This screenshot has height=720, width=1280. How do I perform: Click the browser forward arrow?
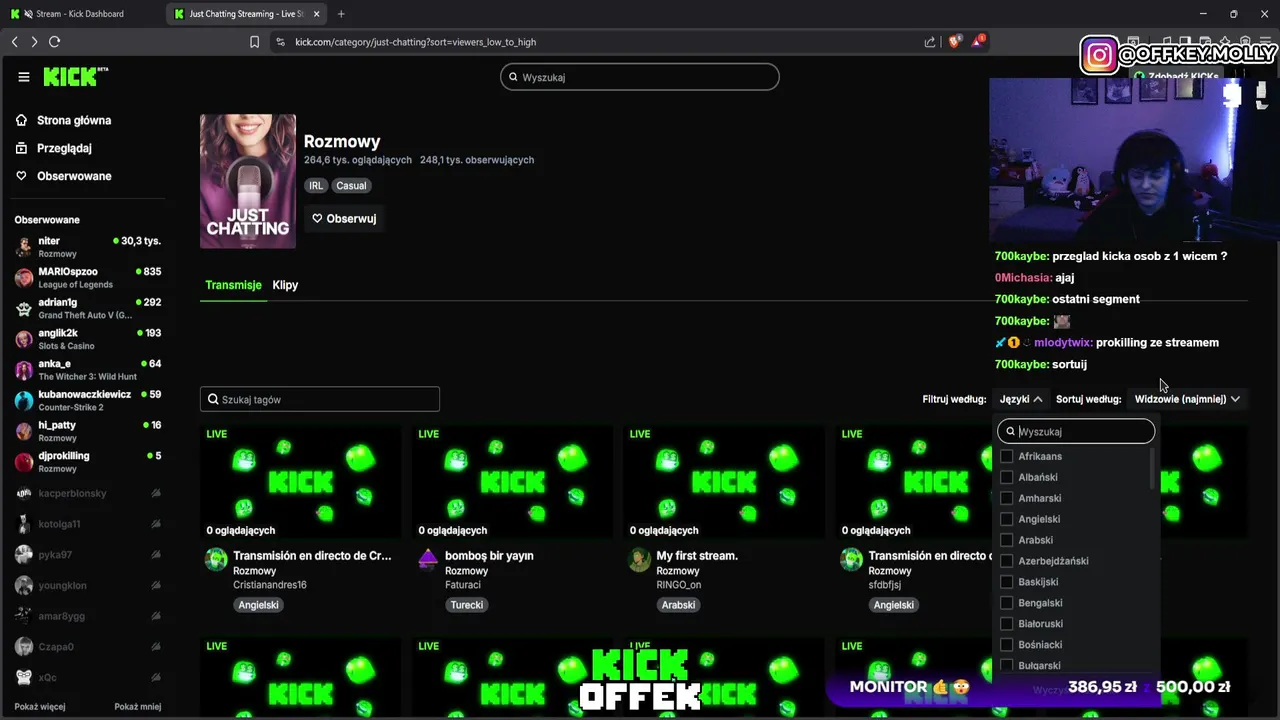coord(34,42)
